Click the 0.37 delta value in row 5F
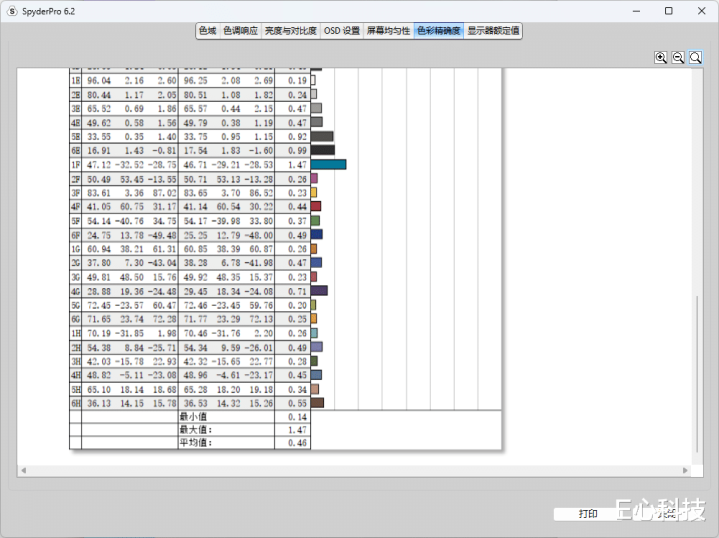Viewport: 719px width, 538px height. (x=297, y=221)
